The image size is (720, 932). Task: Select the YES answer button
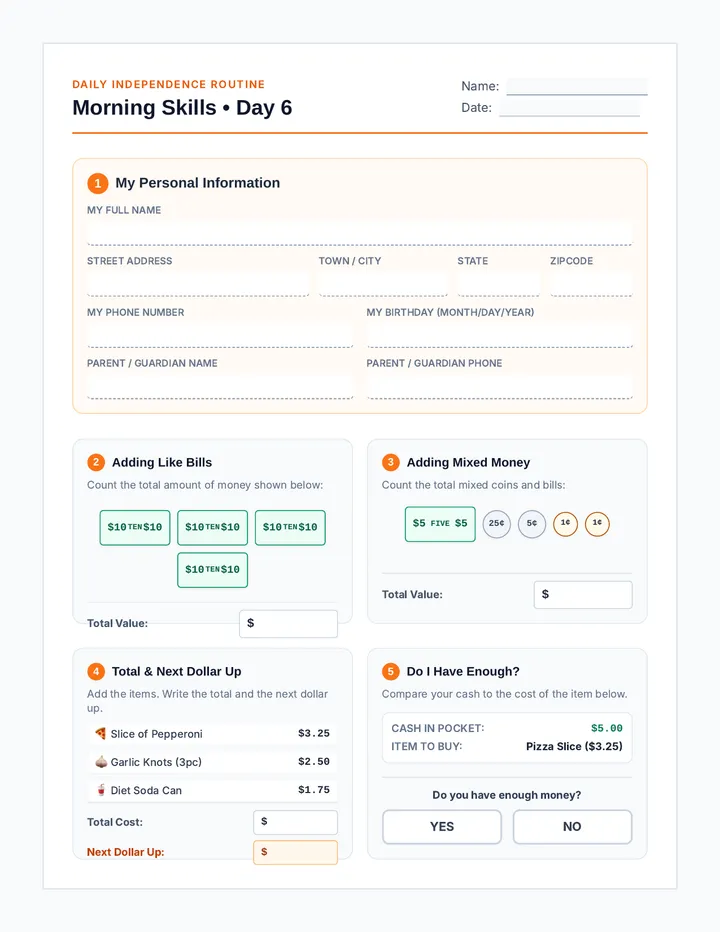[x=442, y=827]
